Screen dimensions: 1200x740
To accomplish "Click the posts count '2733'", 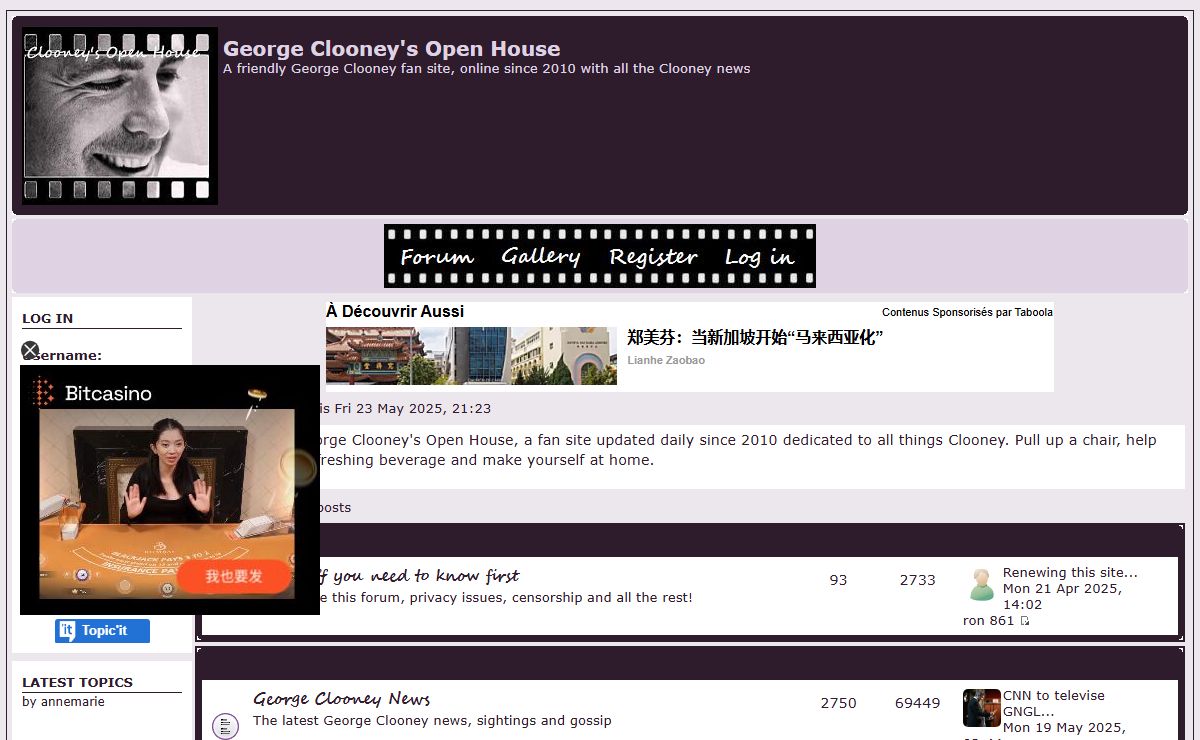I will pyautogui.click(x=917, y=580).
